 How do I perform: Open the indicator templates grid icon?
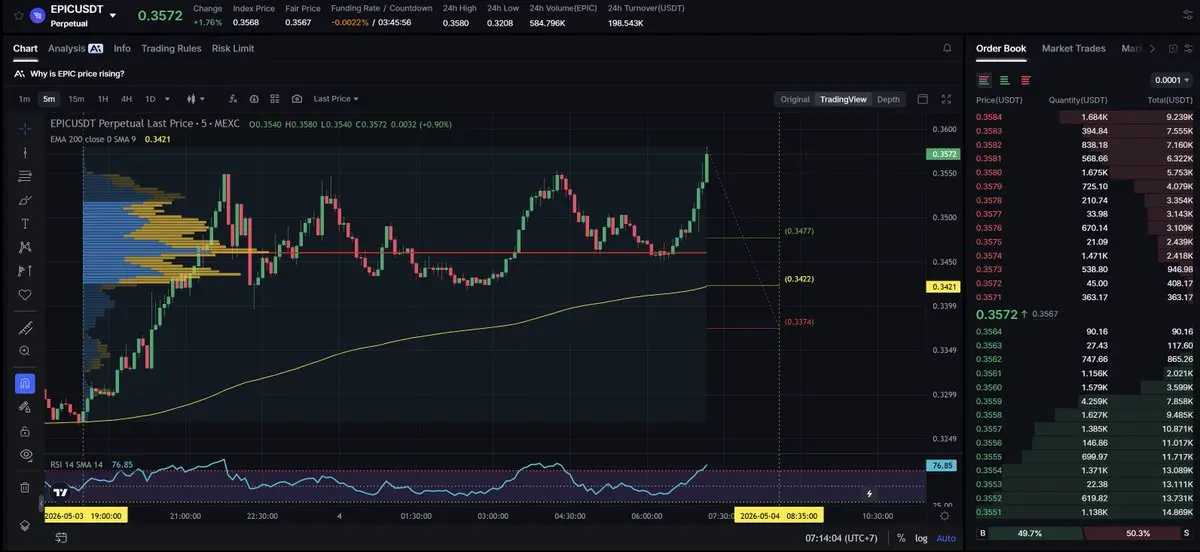pos(275,99)
